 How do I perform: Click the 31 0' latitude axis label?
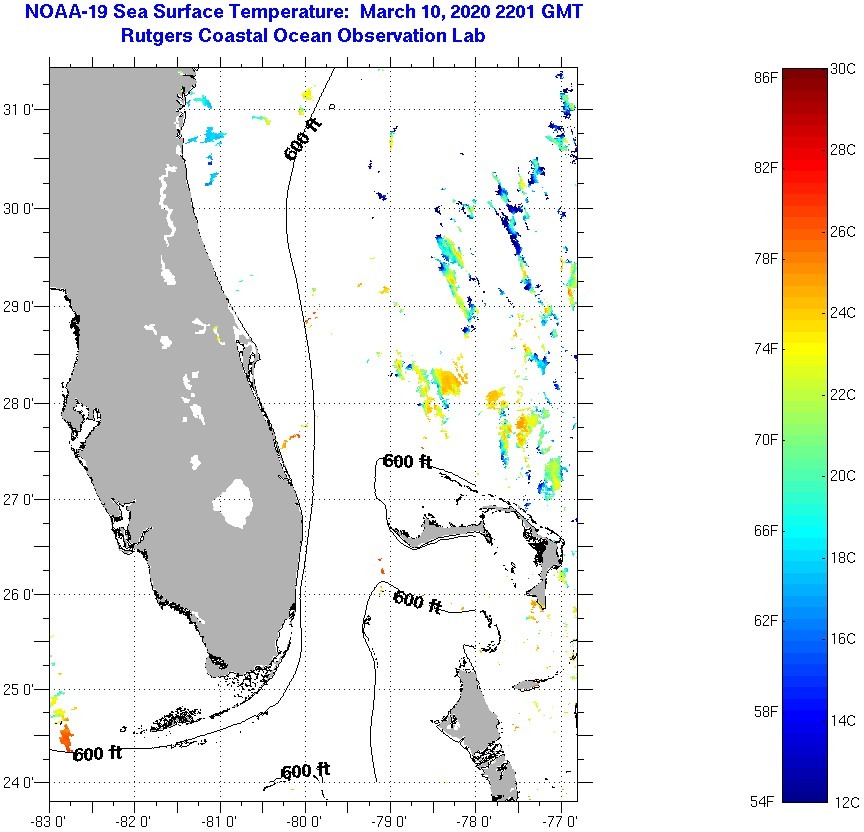tap(23, 109)
